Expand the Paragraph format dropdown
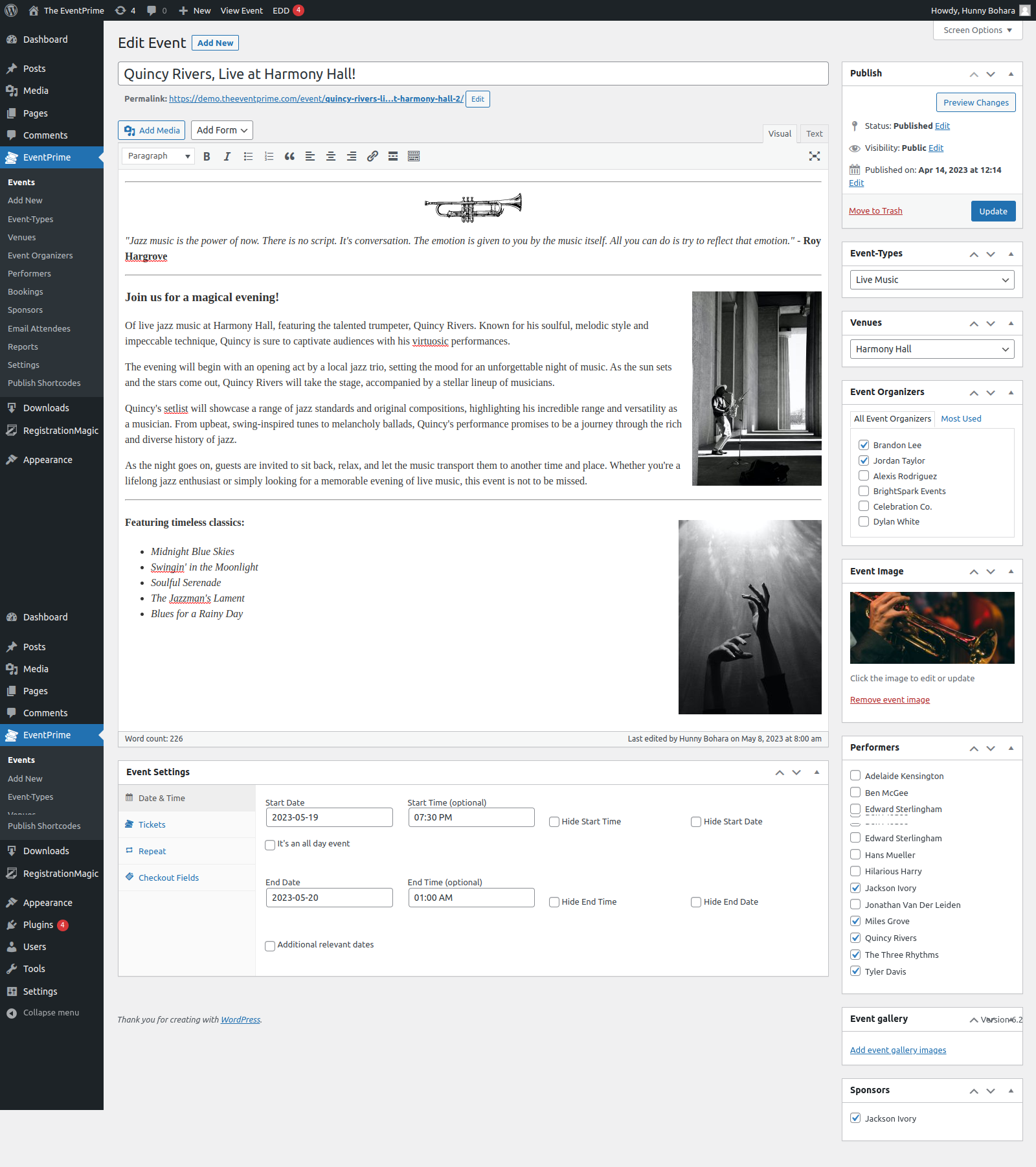Image resolution: width=1036 pixels, height=1167 pixels. [158, 156]
